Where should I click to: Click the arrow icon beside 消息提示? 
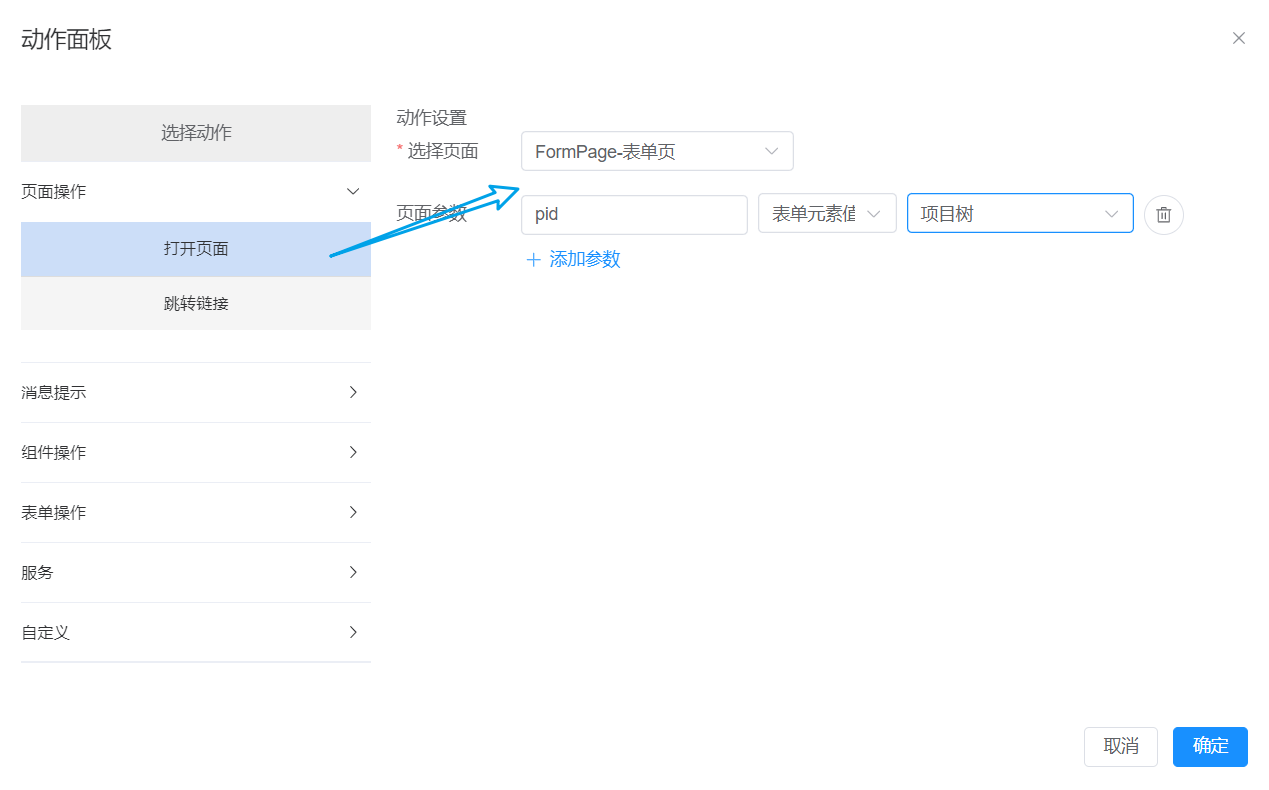pos(352,392)
